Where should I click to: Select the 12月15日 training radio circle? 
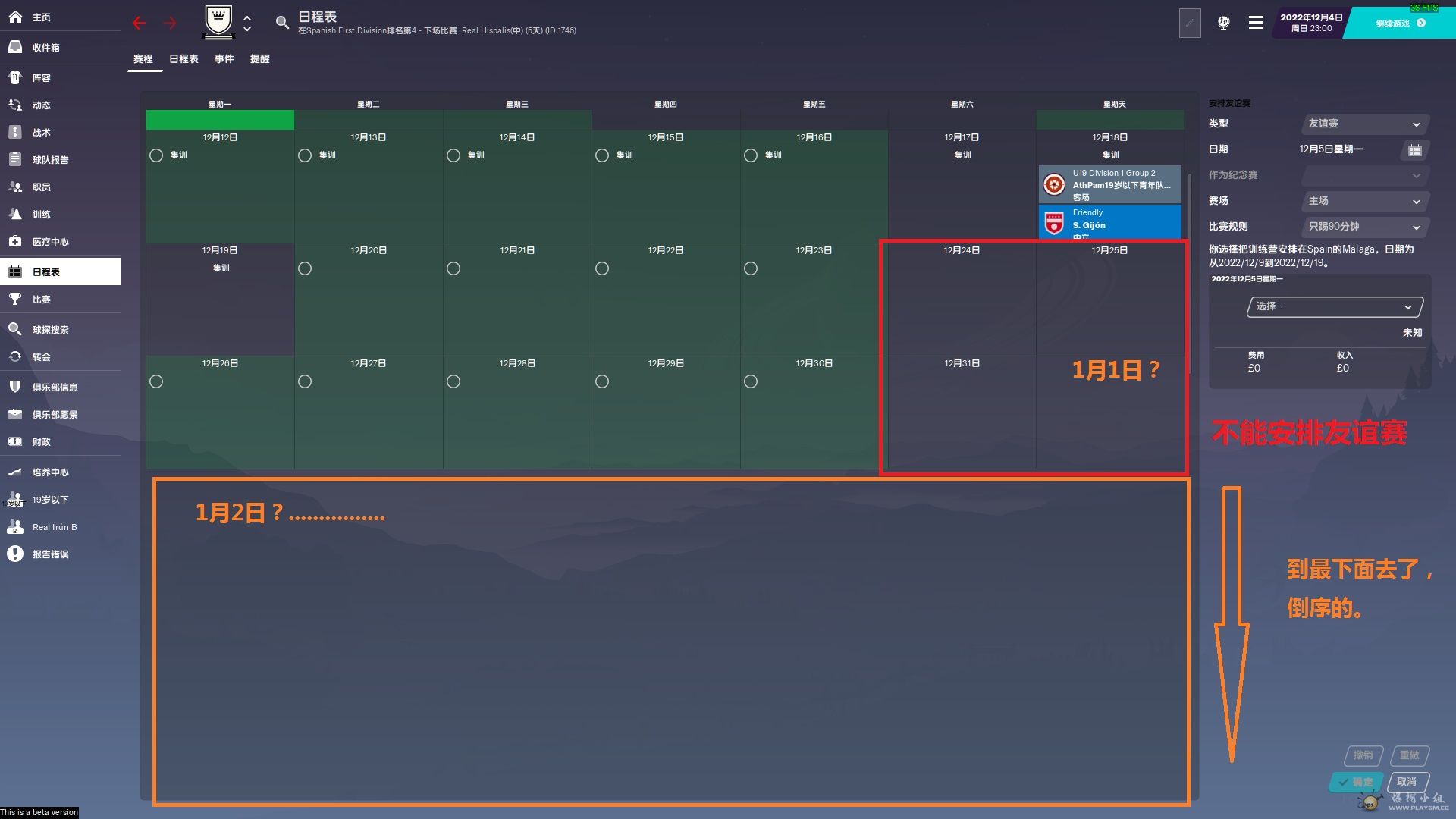602,155
